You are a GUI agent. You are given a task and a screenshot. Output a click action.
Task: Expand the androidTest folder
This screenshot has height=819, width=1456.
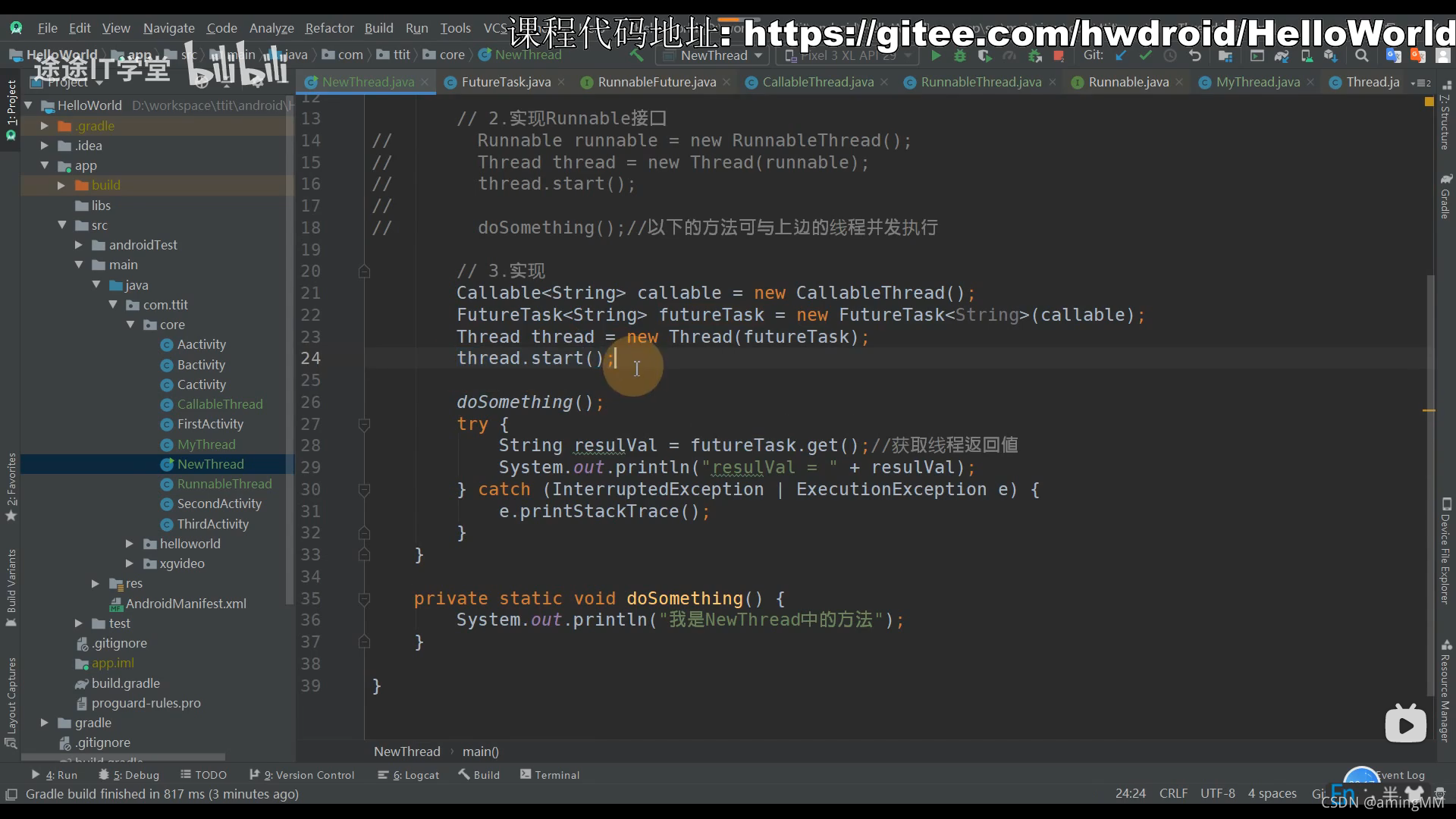point(79,245)
